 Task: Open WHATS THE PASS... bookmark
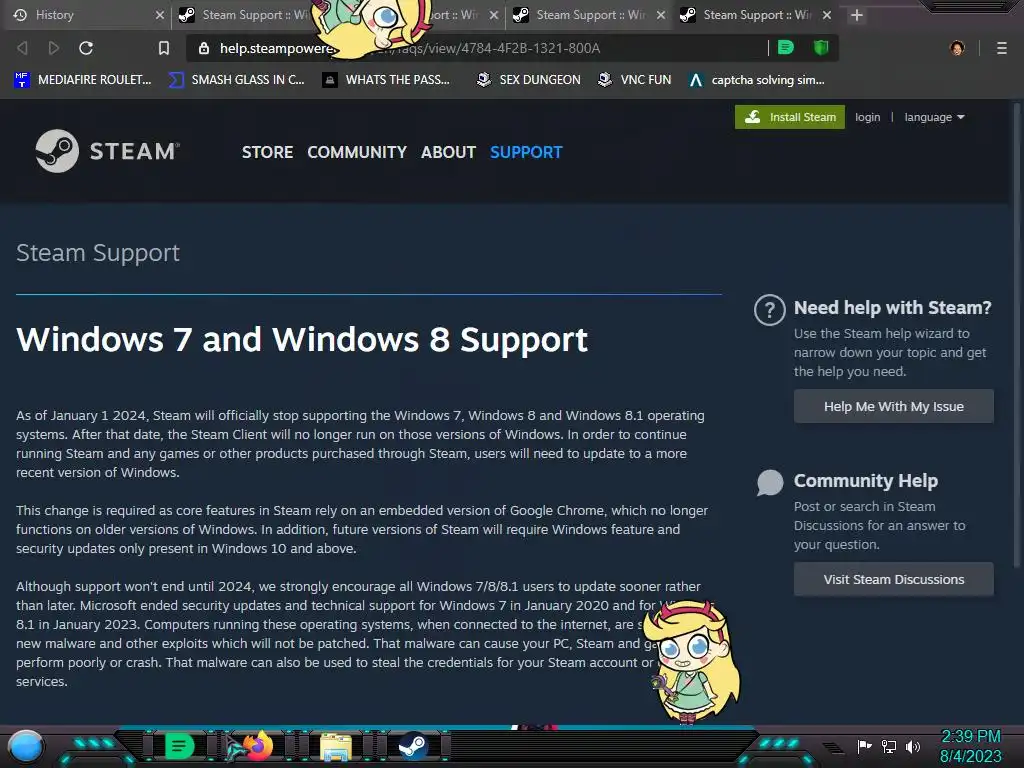(386, 80)
